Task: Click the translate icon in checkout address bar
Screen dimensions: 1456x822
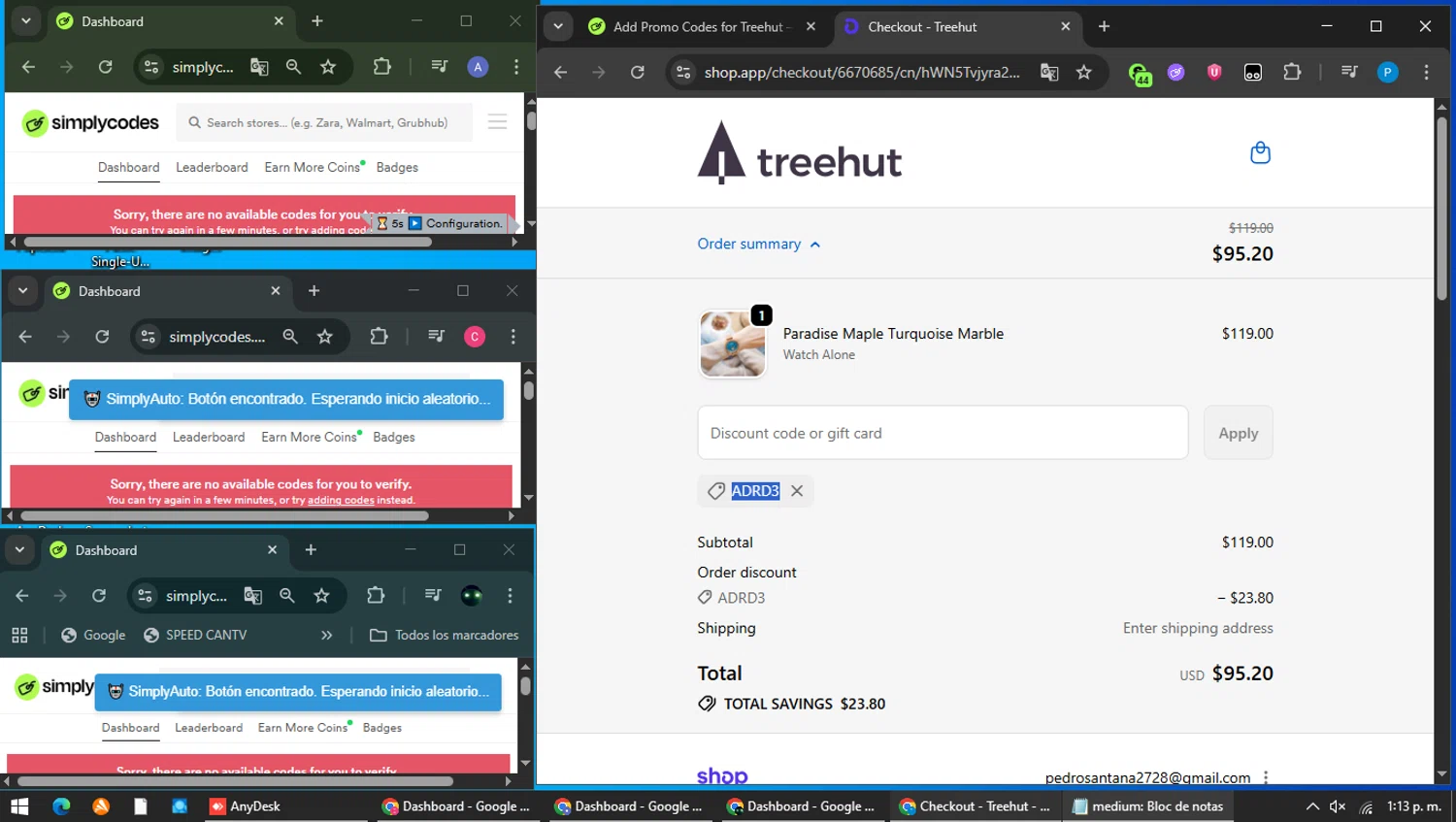Action: coord(1049,72)
